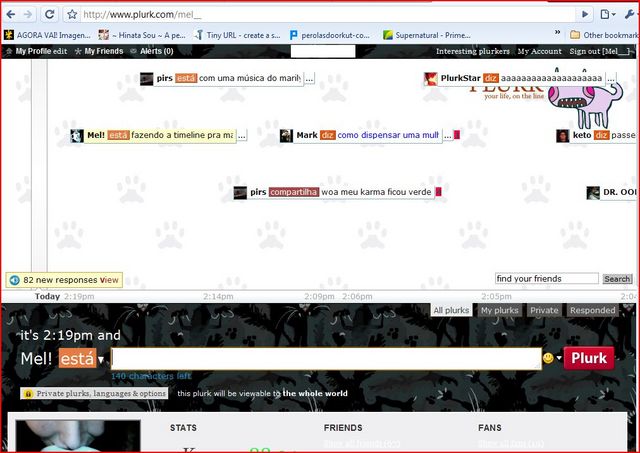Image resolution: width=640 pixels, height=453 pixels.
Task: Select All plurks tab
Action: [x=451, y=311]
